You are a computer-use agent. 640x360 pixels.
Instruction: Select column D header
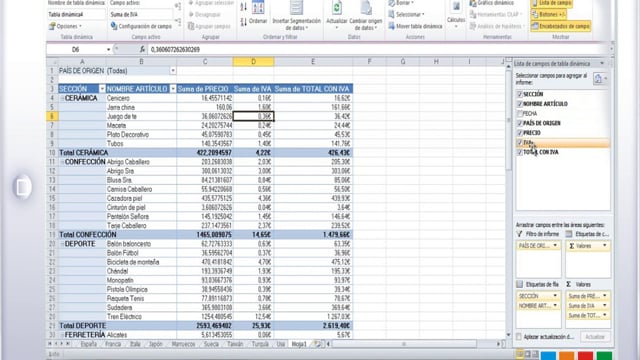click(x=253, y=62)
